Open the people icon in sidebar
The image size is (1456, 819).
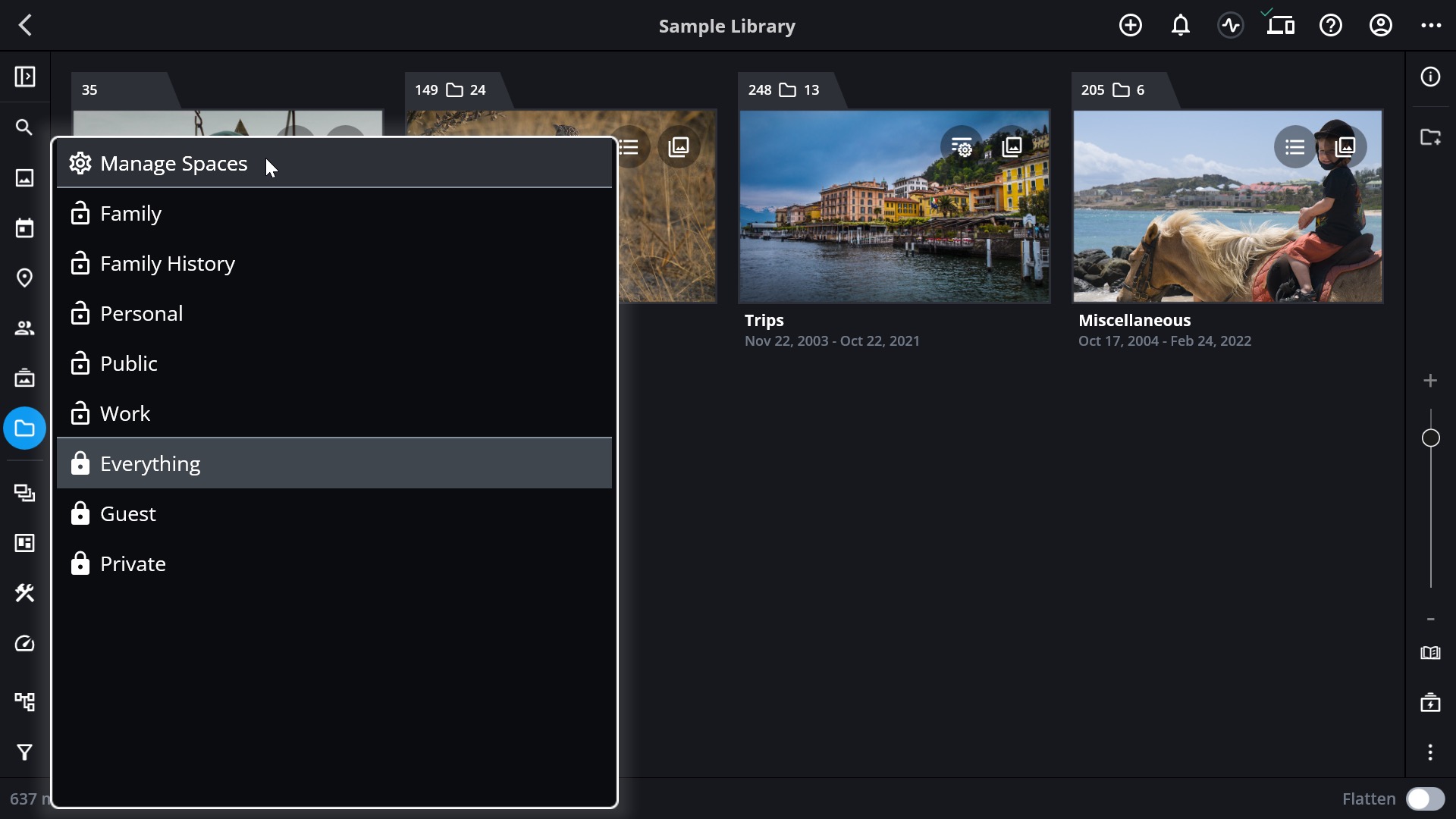(24, 328)
